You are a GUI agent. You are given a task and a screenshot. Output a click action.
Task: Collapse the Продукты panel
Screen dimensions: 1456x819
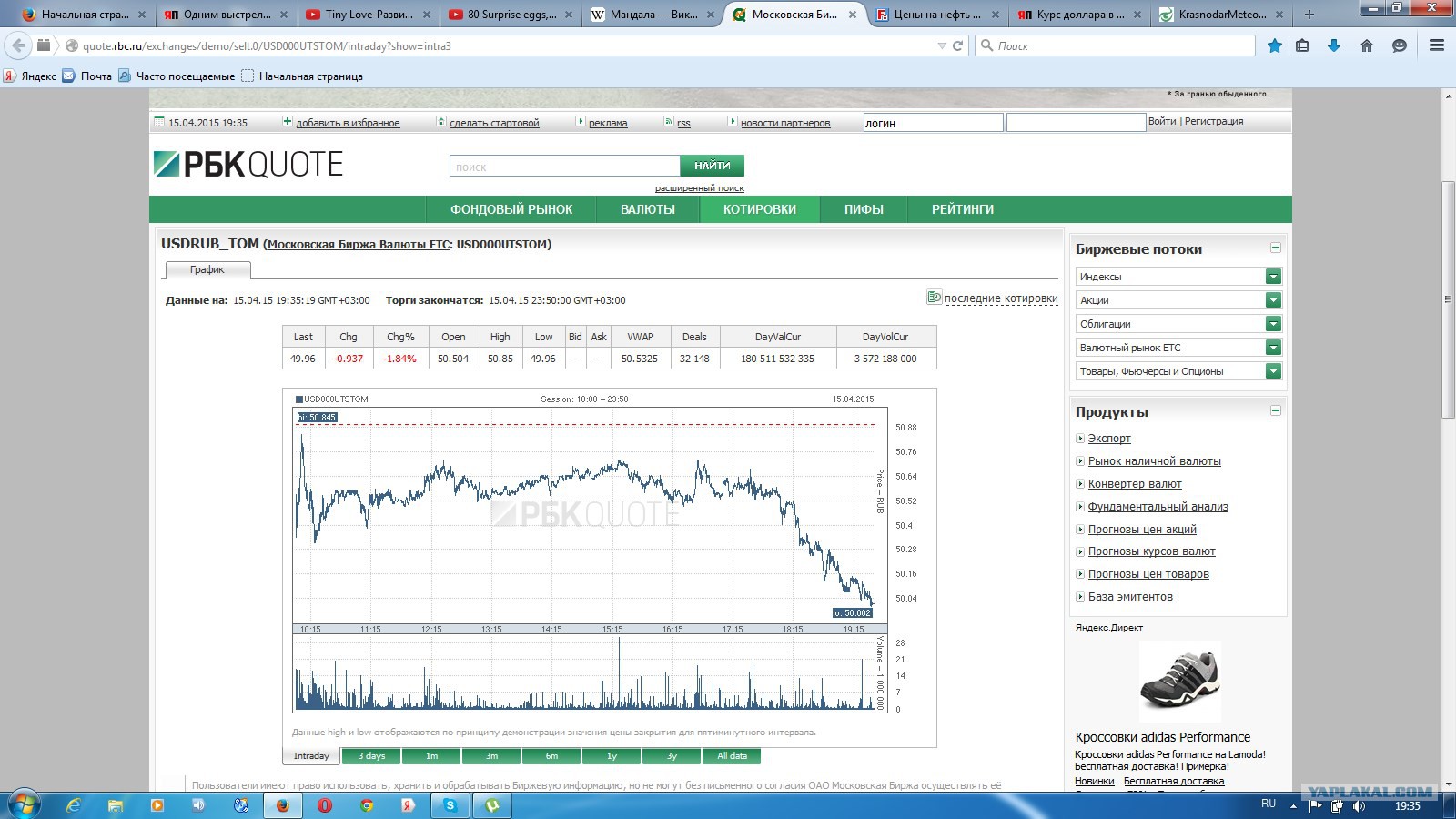point(1275,410)
